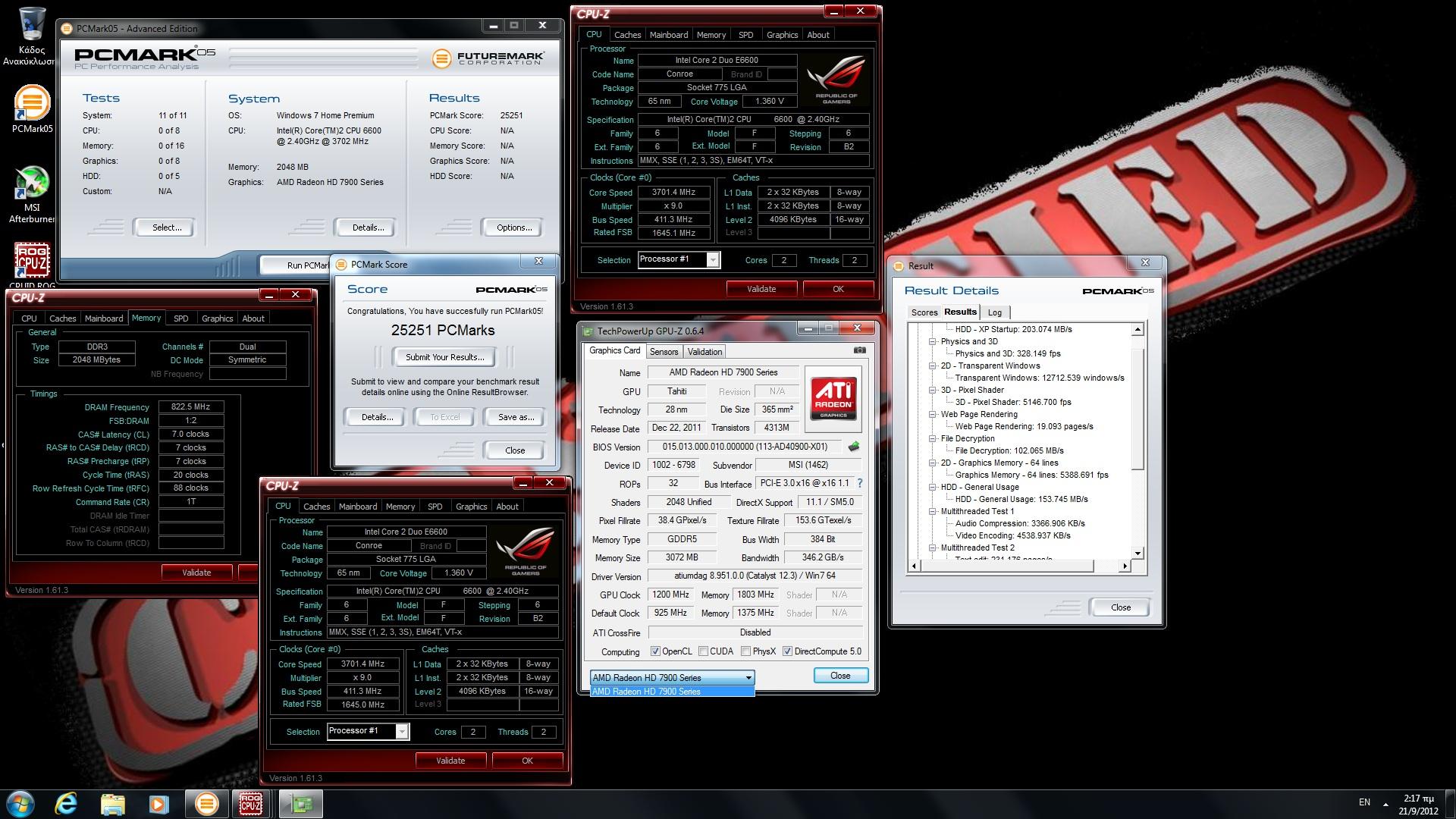Switch to GPU-Z on the taskbar
The image size is (1456, 819).
pyautogui.click(x=300, y=803)
